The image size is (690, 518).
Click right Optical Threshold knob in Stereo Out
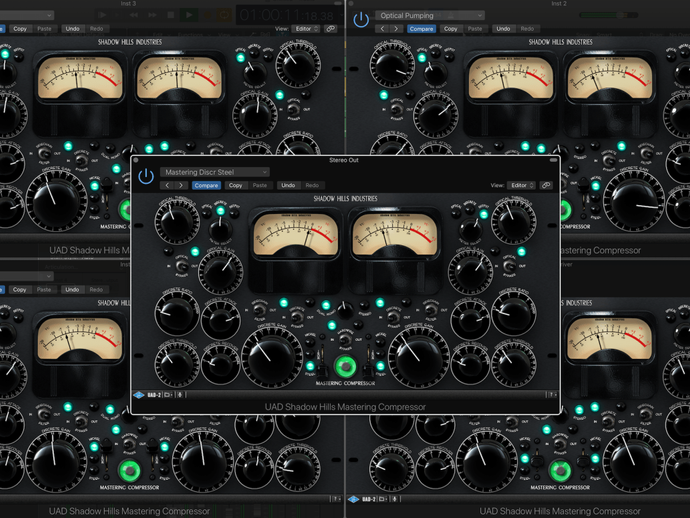(514, 221)
